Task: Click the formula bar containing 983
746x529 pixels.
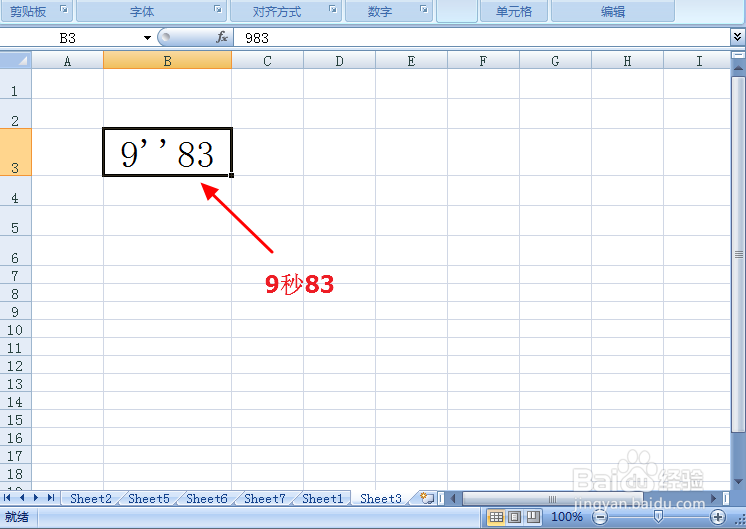Action: point(481,38)
